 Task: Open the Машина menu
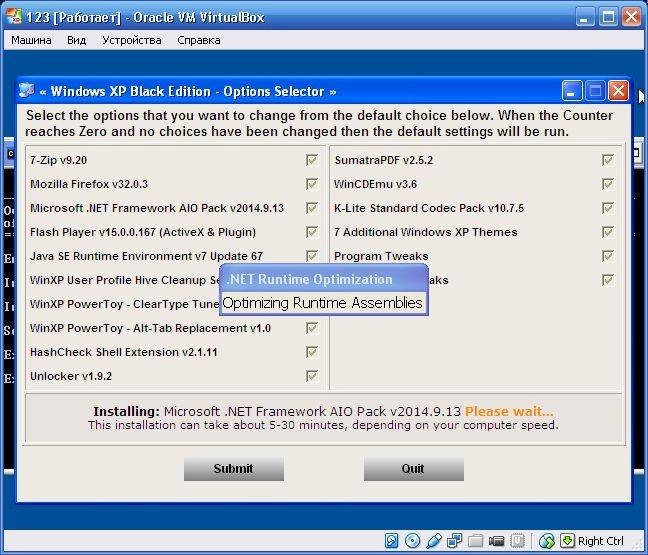click(x=31, y=40)
